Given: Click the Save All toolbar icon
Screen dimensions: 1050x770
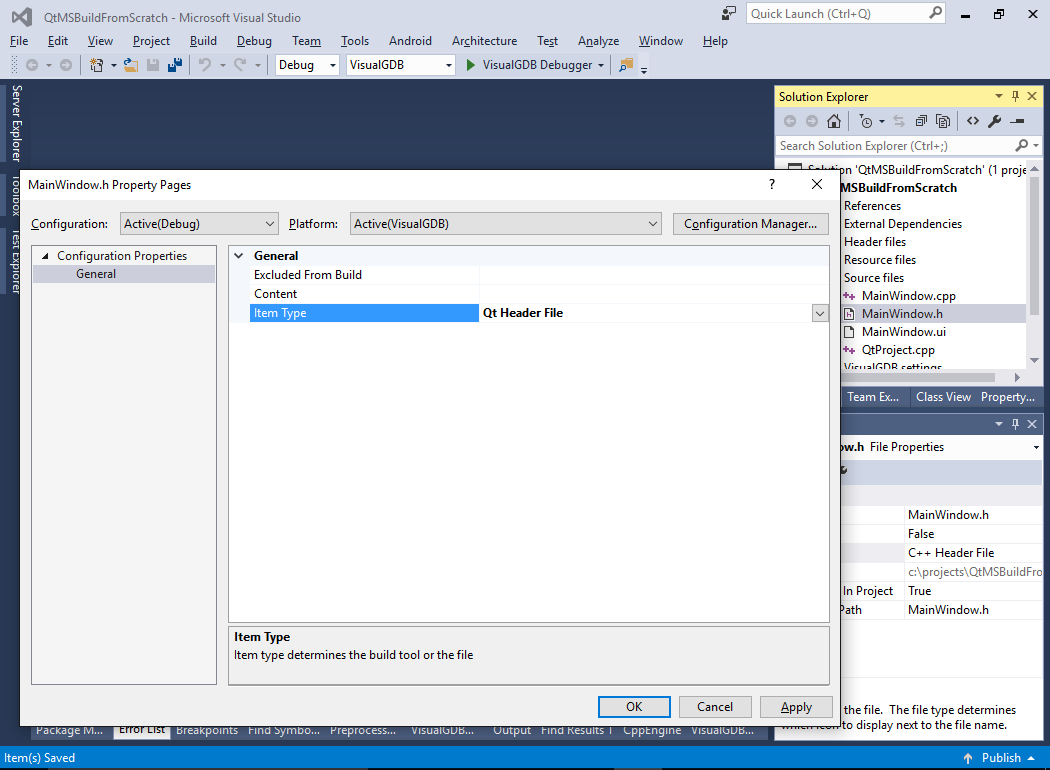Looking at the screenshot, I should 175,65.
